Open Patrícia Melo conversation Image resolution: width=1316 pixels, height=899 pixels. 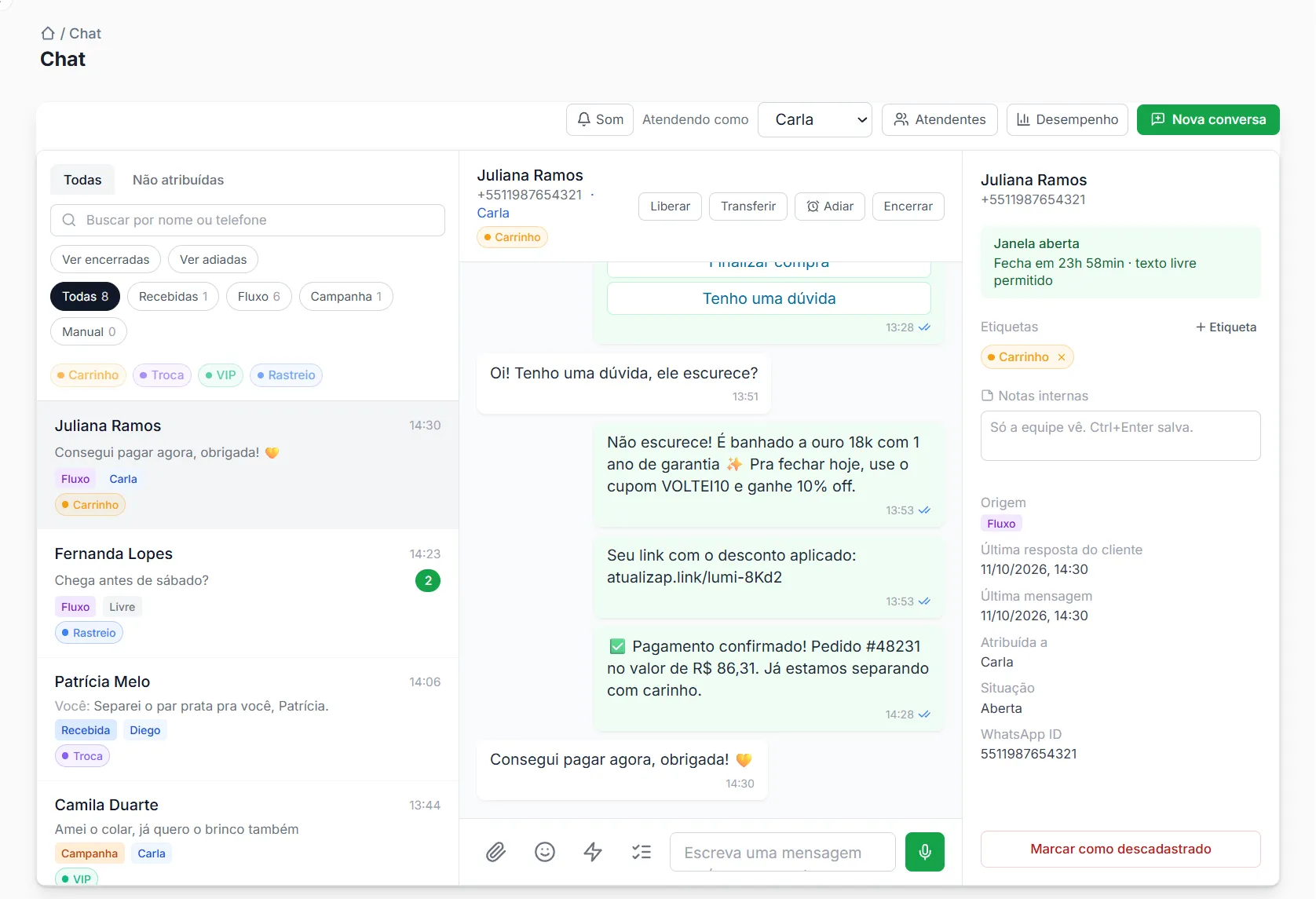(x=247, y=719)
